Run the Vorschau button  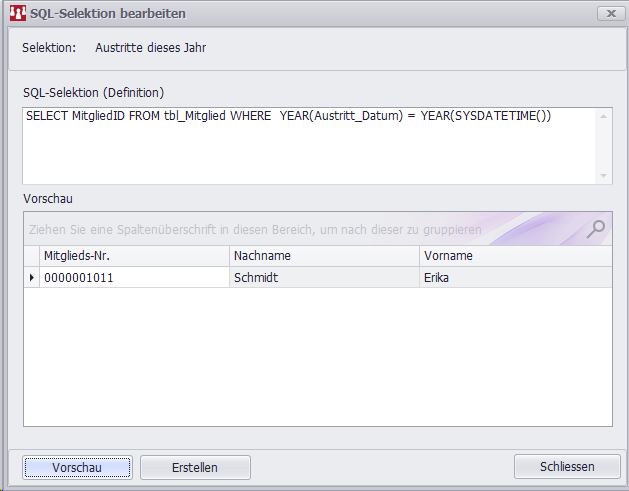coord(77,467)
